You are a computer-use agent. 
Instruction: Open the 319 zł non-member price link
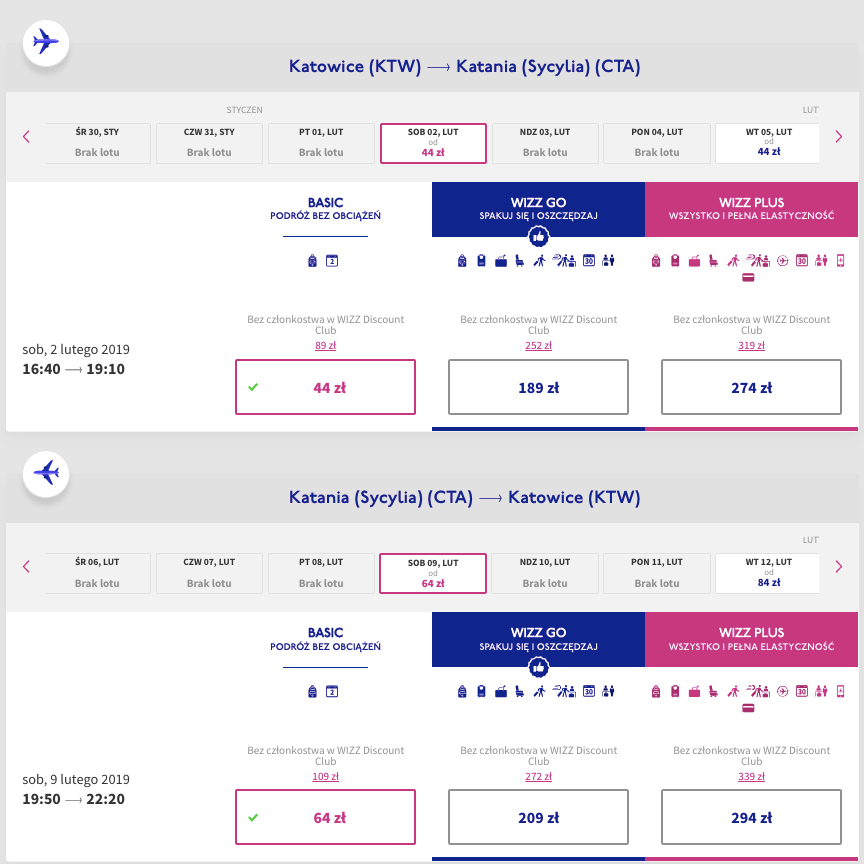pos(752,345)
